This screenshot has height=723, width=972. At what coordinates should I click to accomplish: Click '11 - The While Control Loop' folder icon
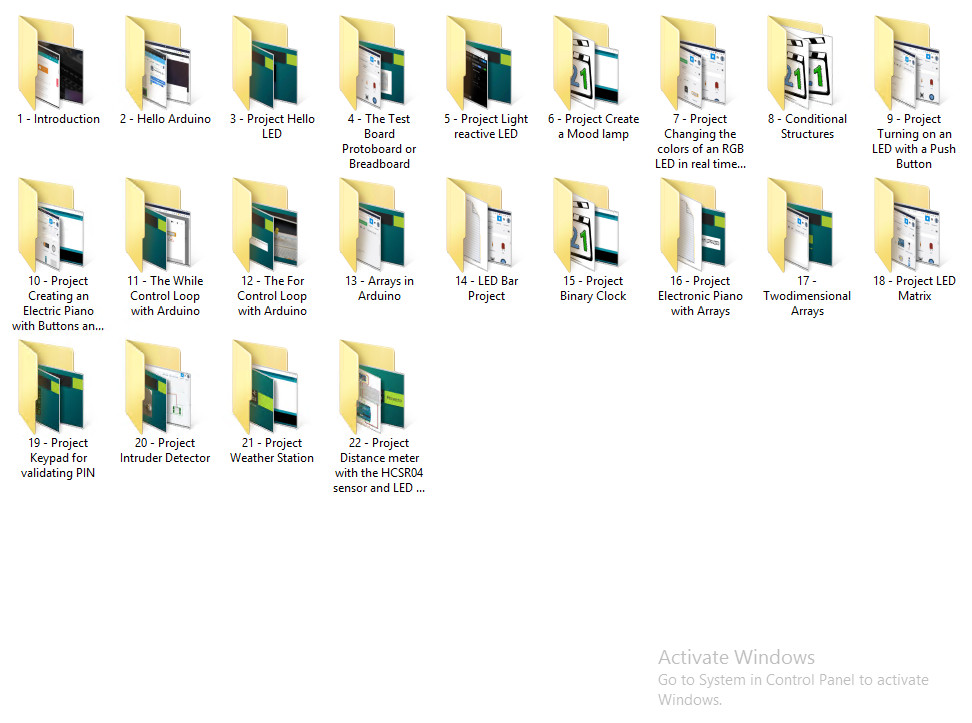[x=158, y=224]
